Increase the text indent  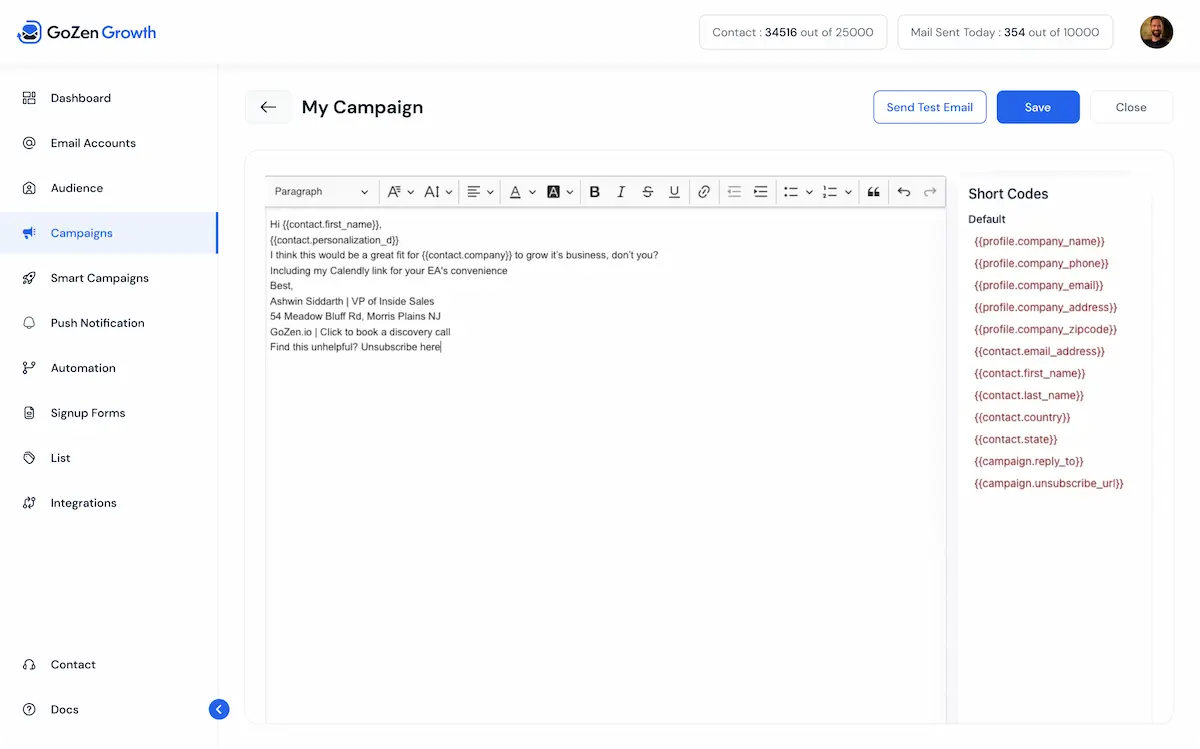click(761, 191)
